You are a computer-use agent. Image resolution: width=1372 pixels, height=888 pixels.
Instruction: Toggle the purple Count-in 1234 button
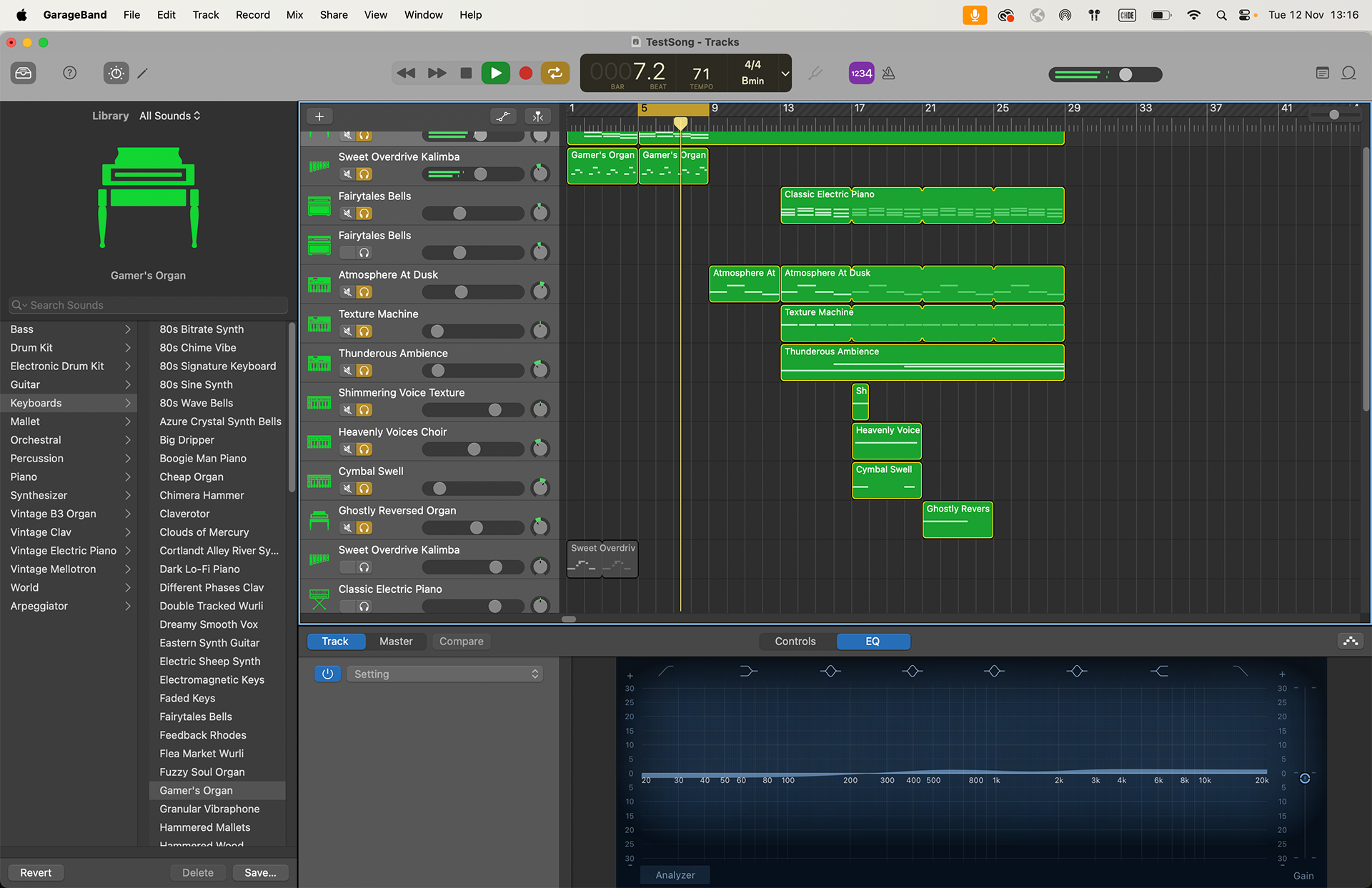tap(861, 73)
